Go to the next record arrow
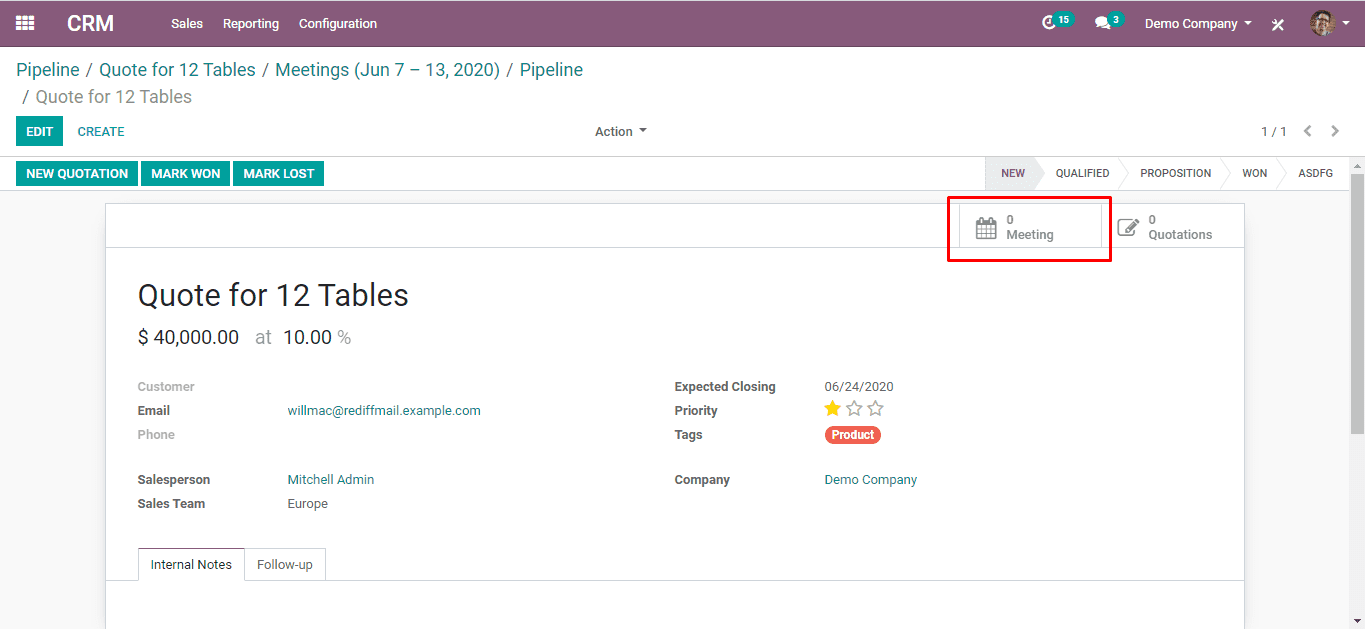Screen dimensions: 1365x629 click(x=1335, y=131)
